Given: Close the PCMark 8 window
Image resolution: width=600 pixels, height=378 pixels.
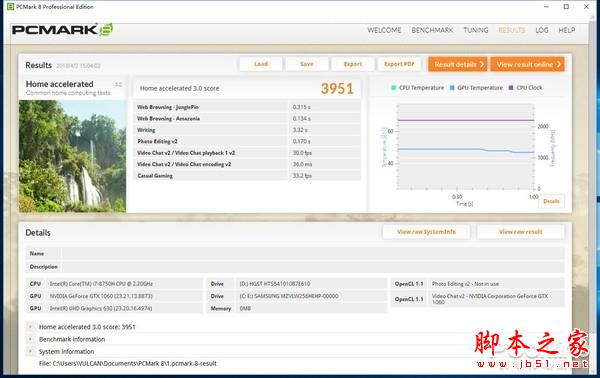Looking at the screenshot, I should pos(586,7).
